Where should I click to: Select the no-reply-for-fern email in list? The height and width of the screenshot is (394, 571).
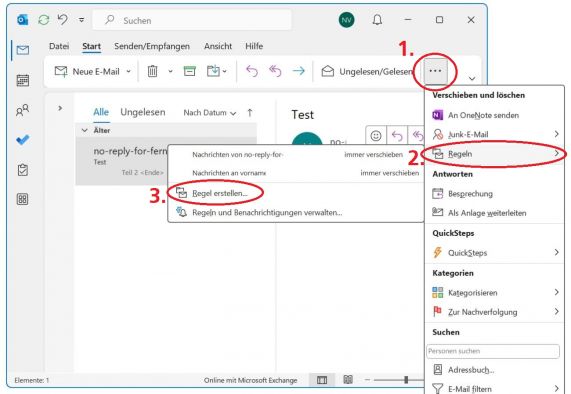tap(122, 161)
